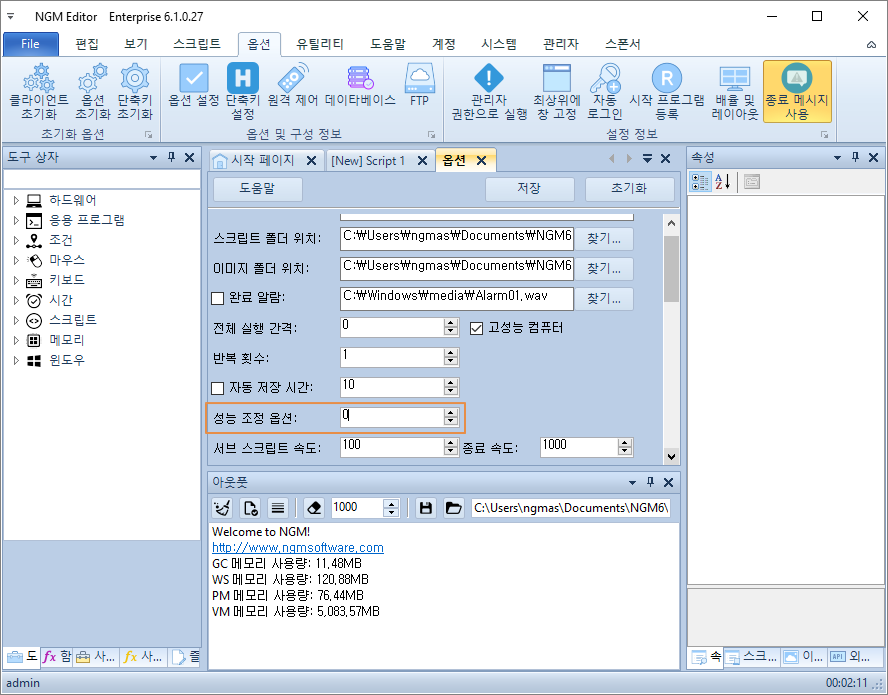
Task: Expand the 응용 프로그램 tree node
Action: (x=16, y=220)
